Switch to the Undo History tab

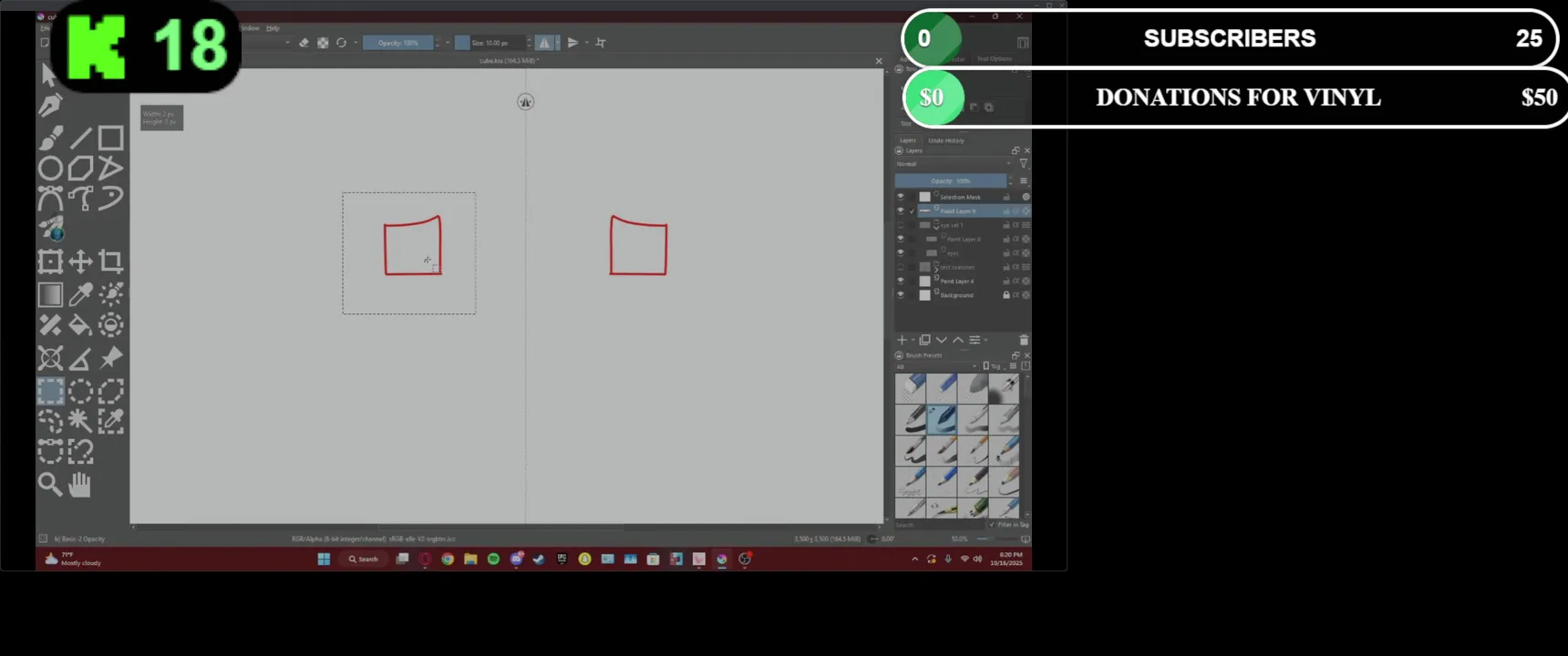(x=946, y=140)
